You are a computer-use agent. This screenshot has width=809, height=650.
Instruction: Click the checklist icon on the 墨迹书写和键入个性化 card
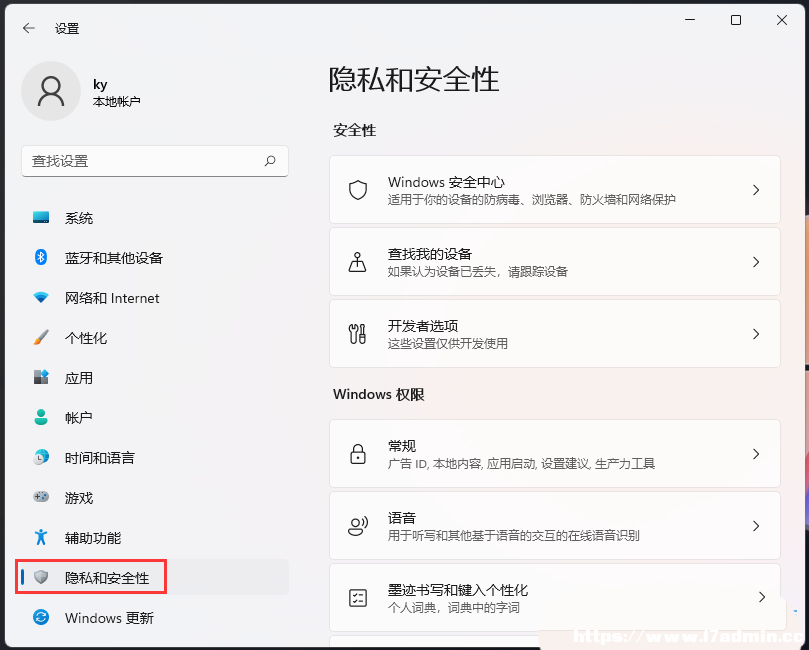pos(358,598)
